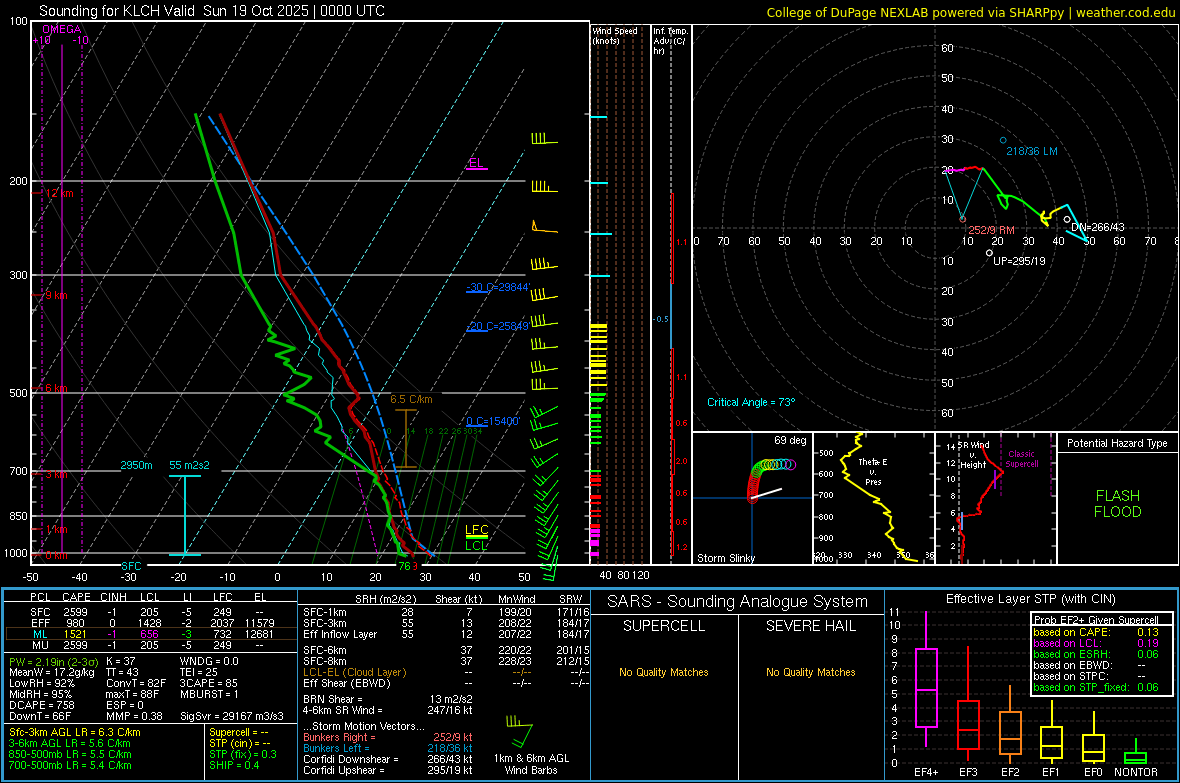
Task: Click the sounding title 'Sounding for KLCH Valid'
Action: pos(117,11)
